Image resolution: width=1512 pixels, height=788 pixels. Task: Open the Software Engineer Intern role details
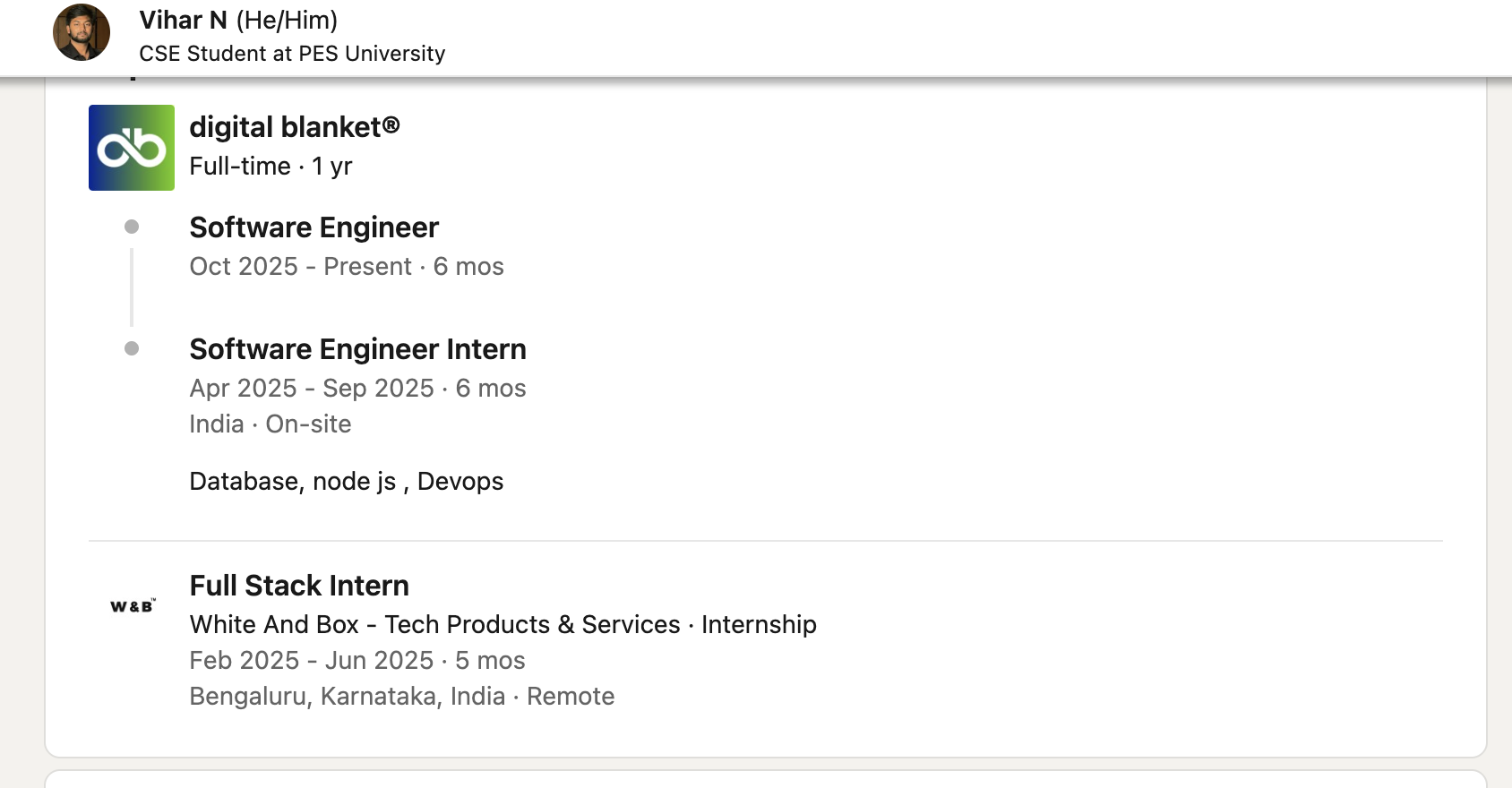pos(357,349)
